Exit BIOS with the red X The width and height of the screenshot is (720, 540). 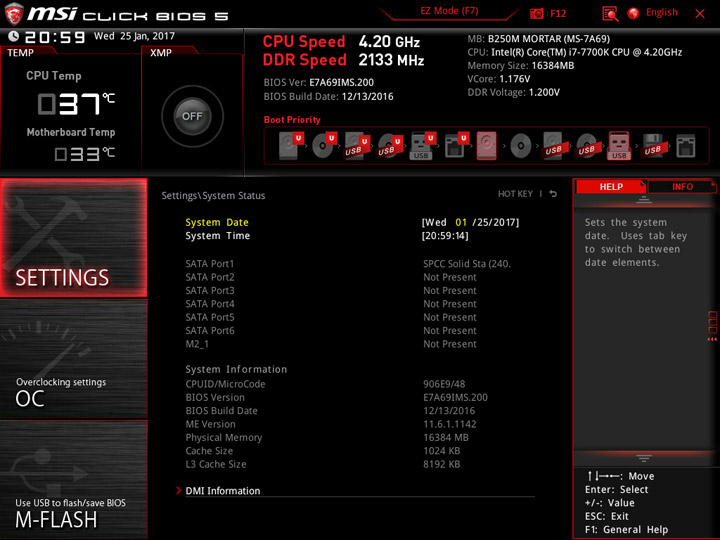pos(700,14)
